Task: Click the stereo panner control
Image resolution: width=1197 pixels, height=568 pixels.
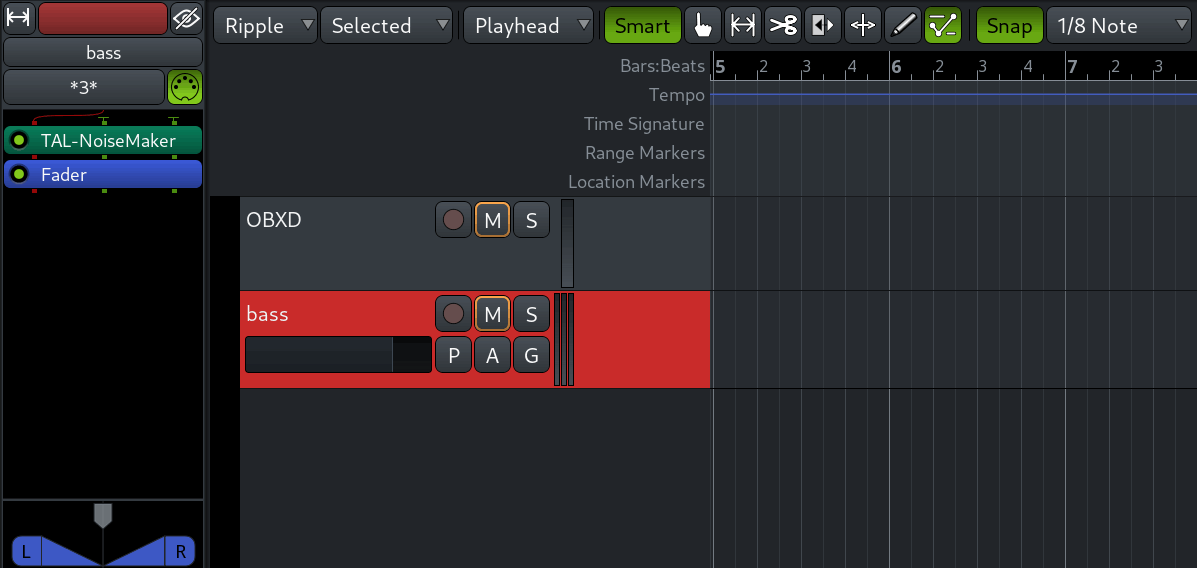Action: [x=103, y=542]
